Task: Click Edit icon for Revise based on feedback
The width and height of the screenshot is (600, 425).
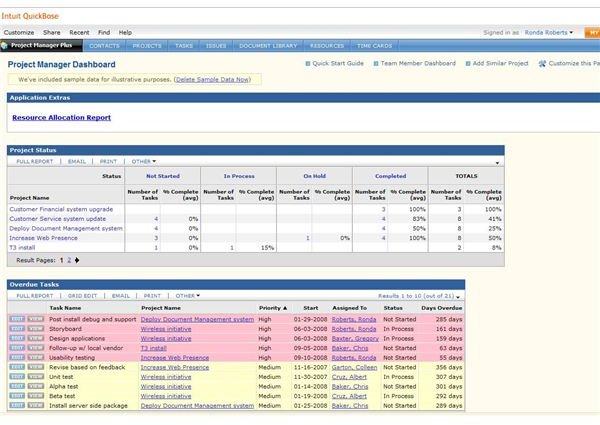Action: (17, 367)
